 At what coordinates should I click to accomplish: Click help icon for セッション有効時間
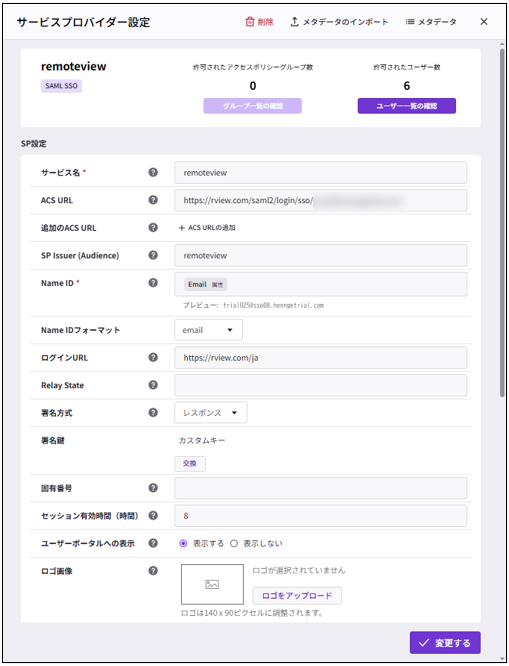coord(153,516)
